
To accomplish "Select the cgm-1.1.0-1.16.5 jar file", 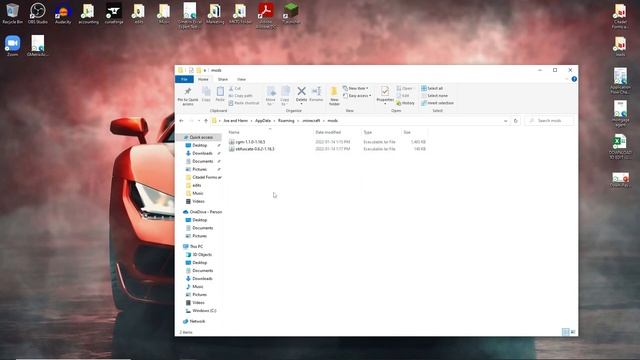I will tap(250, 142).
